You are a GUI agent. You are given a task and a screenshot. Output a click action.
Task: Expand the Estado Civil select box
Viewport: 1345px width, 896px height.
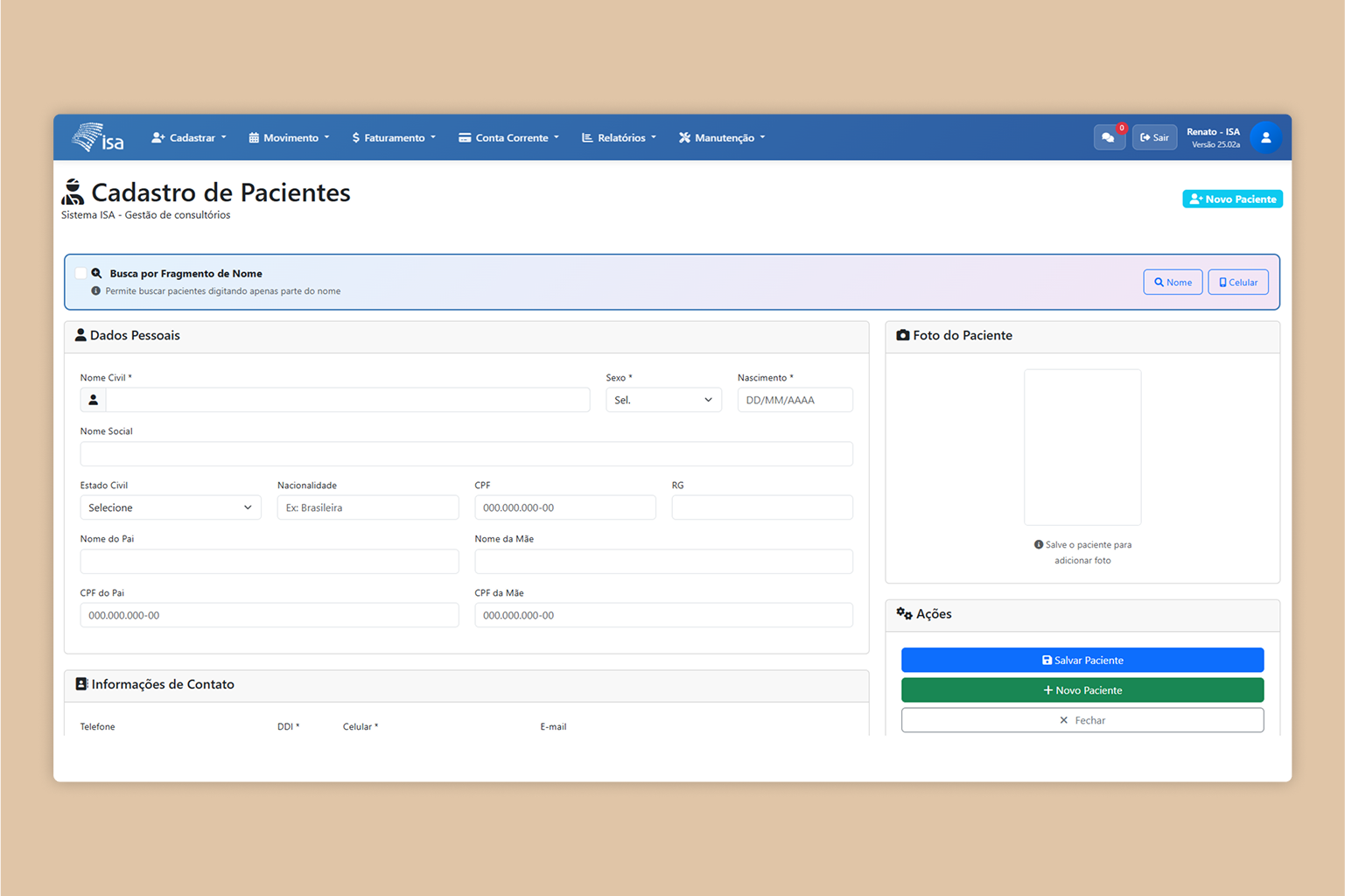click(170, 507)
